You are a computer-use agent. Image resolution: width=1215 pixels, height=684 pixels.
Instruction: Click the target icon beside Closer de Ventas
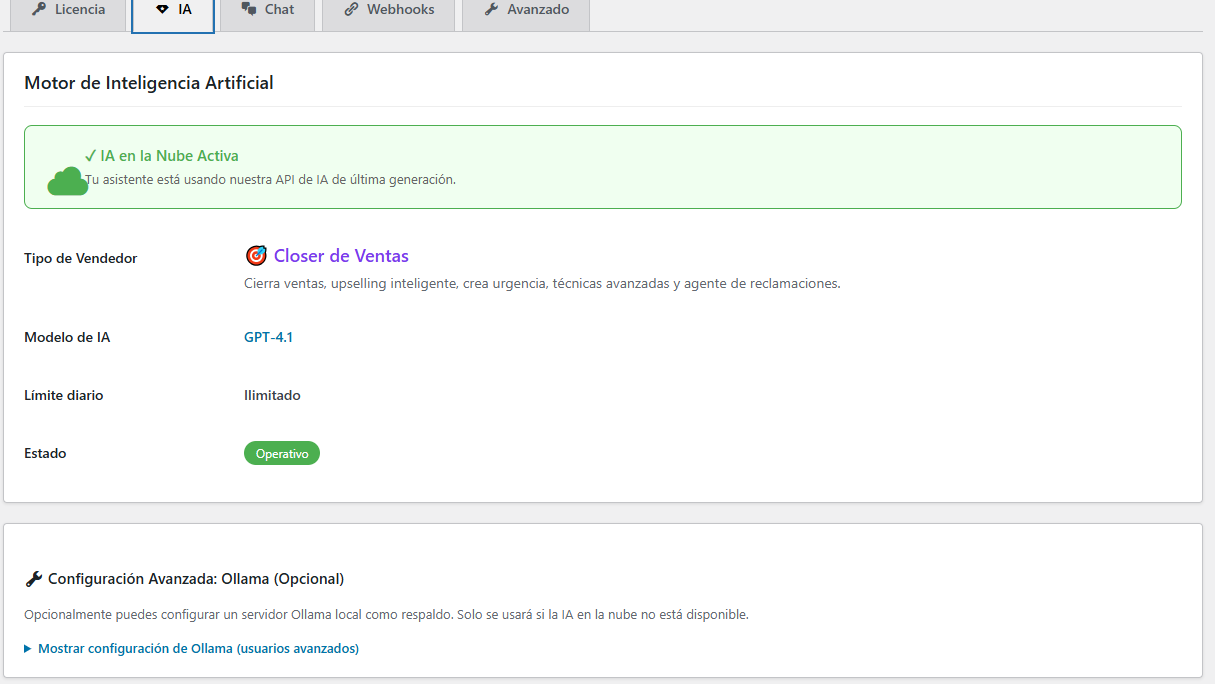pos(256,256)
